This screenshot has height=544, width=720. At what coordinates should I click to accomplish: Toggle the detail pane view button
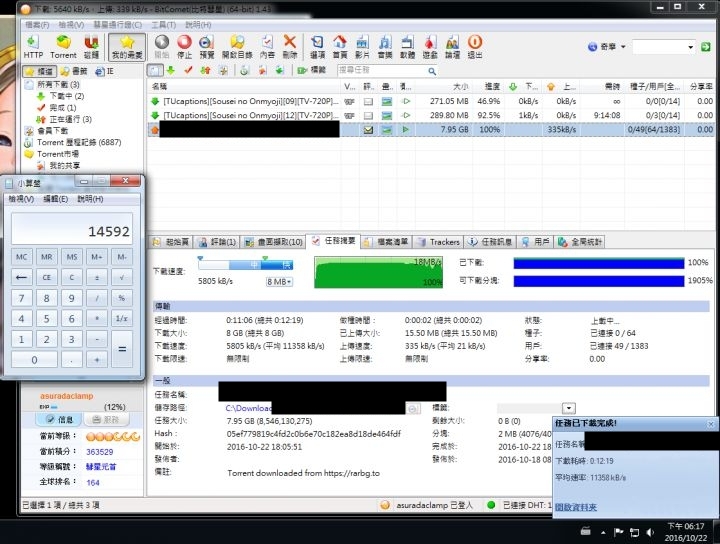click(155, 70)
